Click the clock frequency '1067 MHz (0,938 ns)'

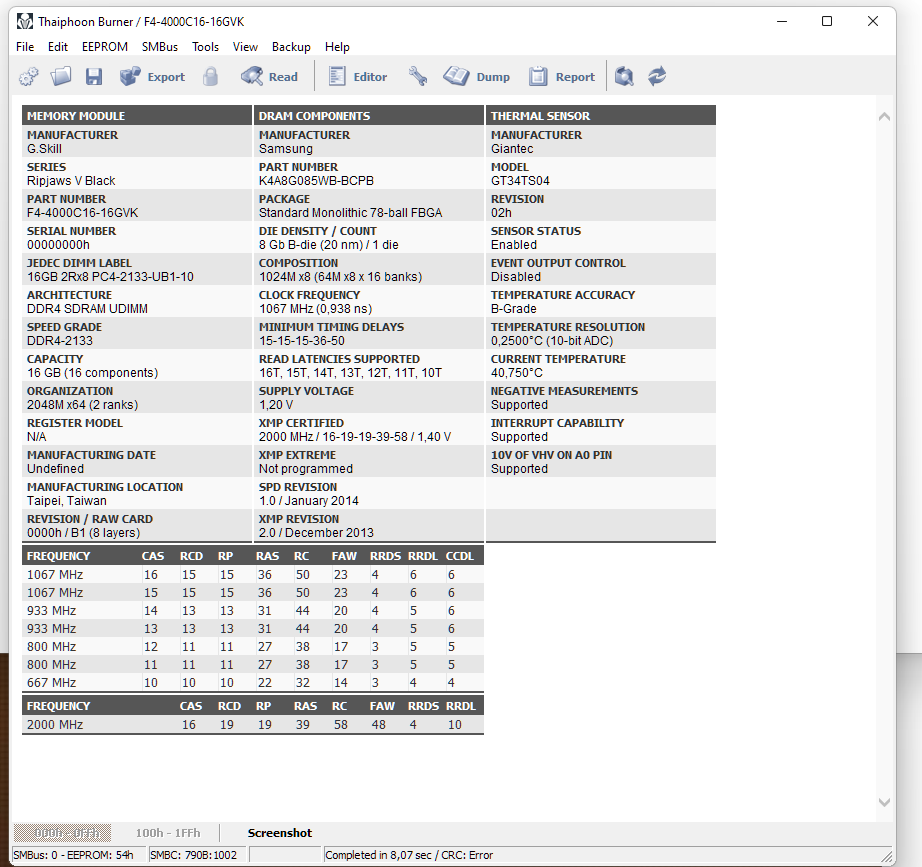(315, 308)
